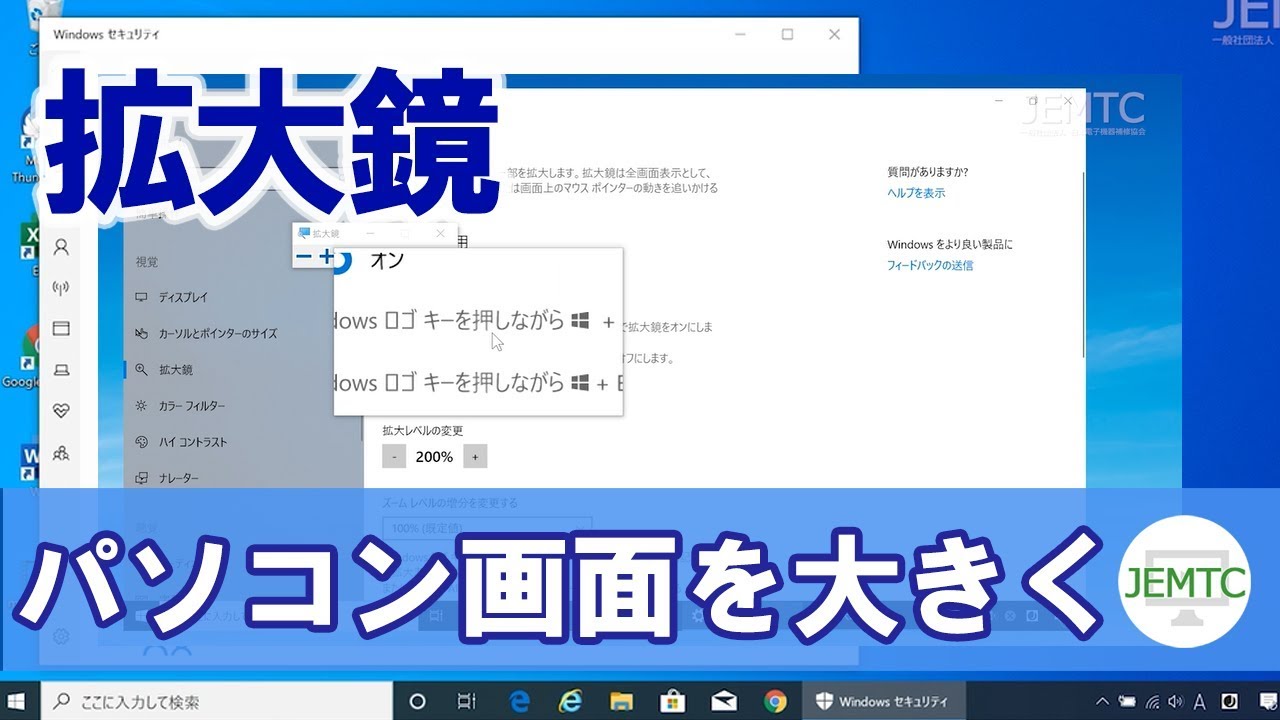Expand the hidden icons chevron in system tray
The width and height of the screenshot is (1280, 720).
pyautogui.click(x=1102, y=700)
